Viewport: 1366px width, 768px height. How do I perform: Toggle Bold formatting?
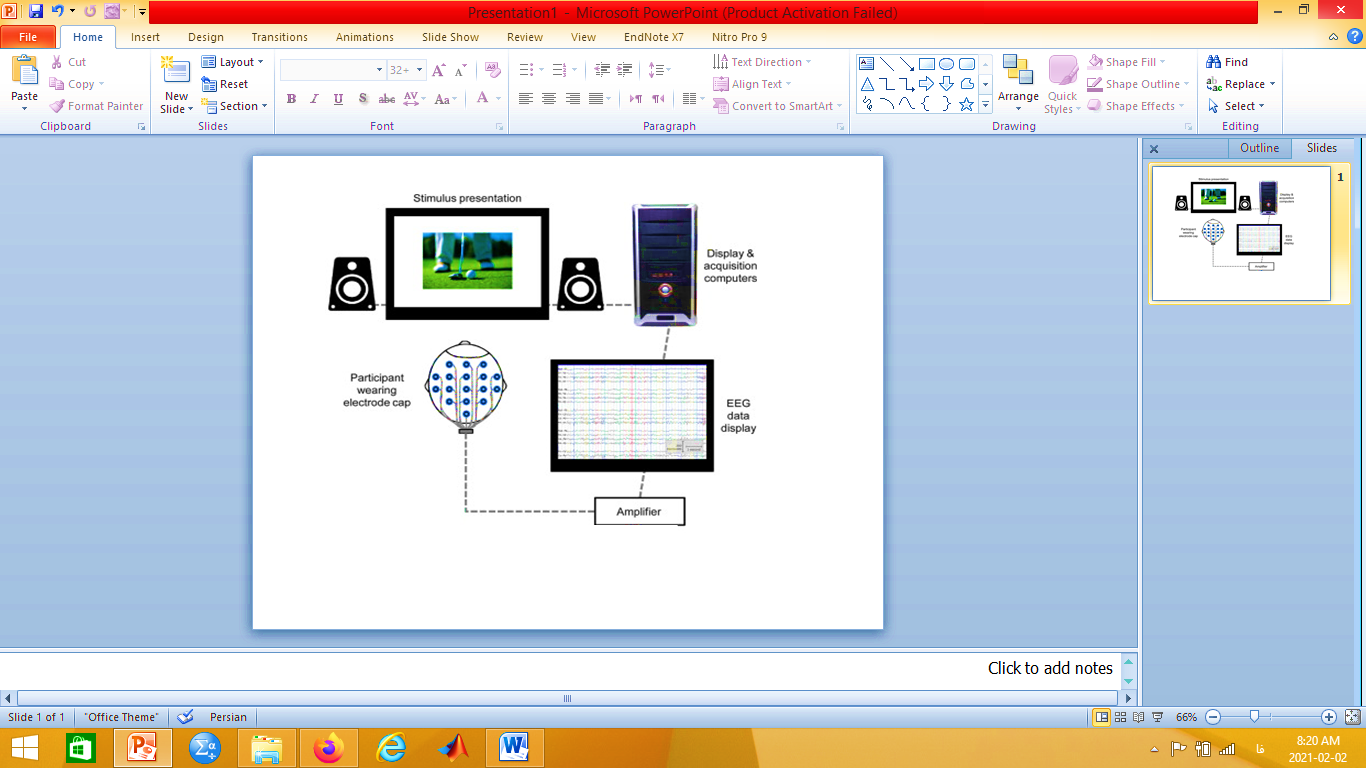(291, 99)
